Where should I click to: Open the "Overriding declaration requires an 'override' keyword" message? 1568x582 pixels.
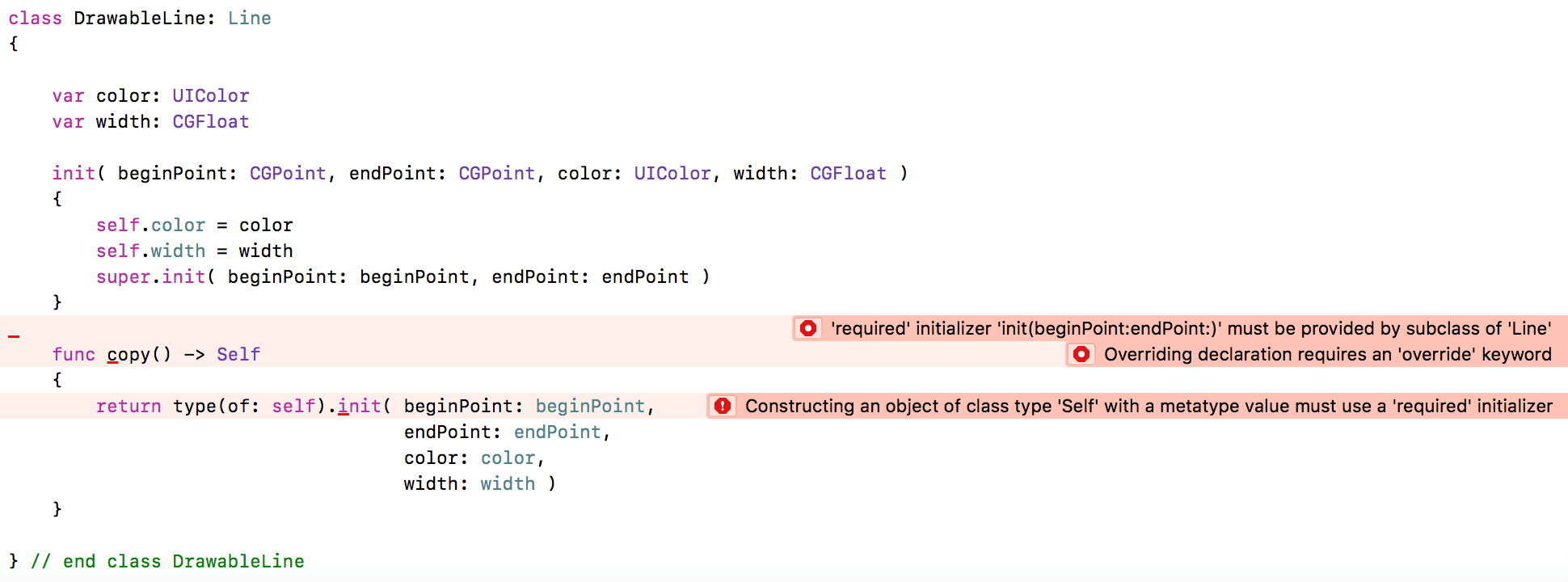pyautogui.click(x=1327, y=354)
